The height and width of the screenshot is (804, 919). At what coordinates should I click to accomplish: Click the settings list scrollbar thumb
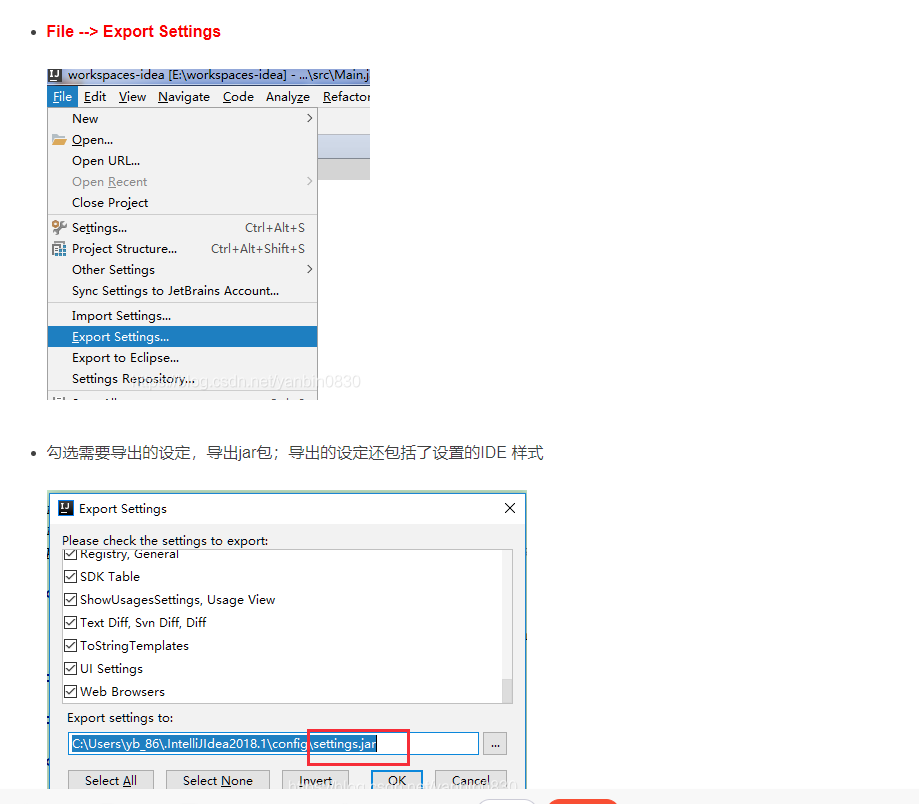click(508, 691)
